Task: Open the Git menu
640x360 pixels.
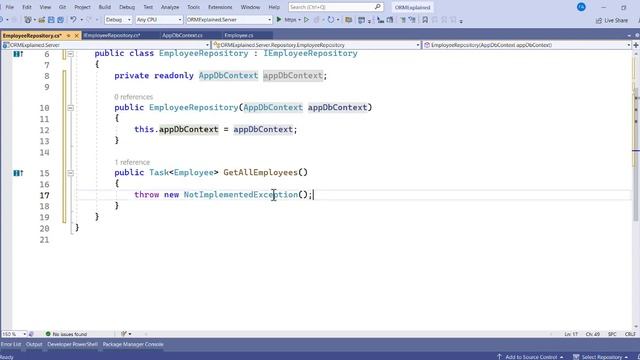Action: pos(62,7)
